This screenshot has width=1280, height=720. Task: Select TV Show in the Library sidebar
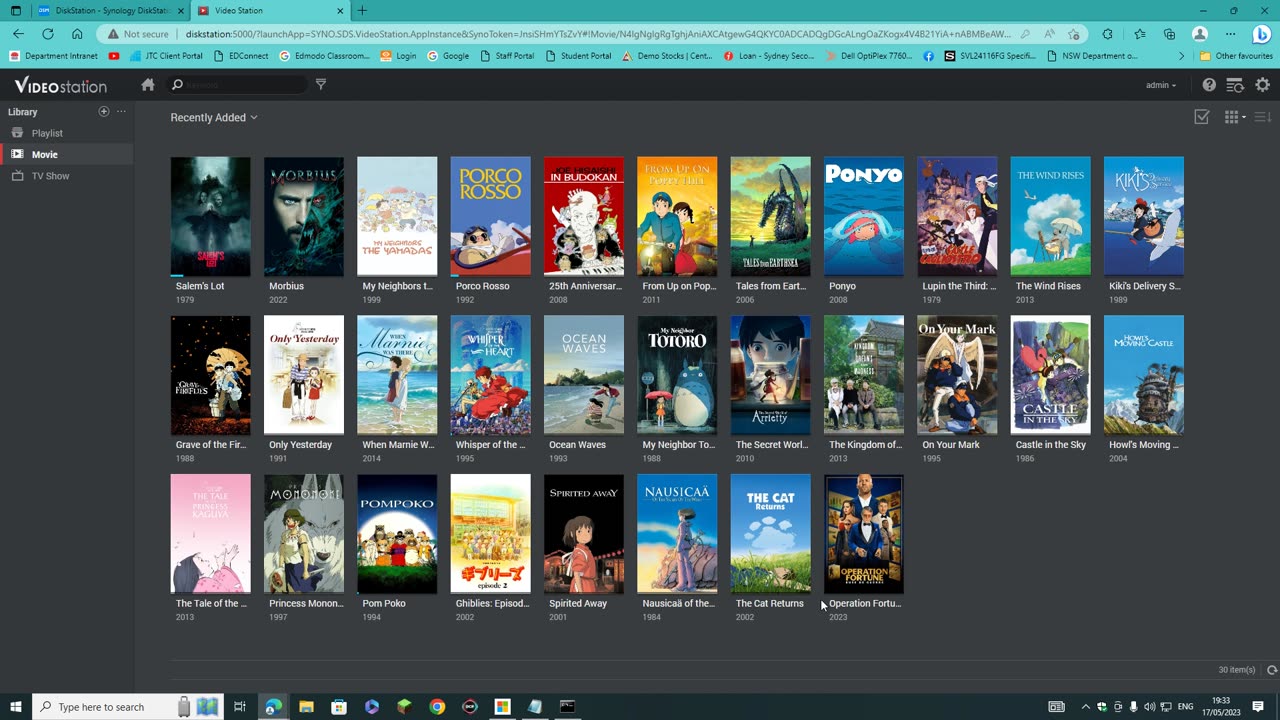(x=67, y=176)
